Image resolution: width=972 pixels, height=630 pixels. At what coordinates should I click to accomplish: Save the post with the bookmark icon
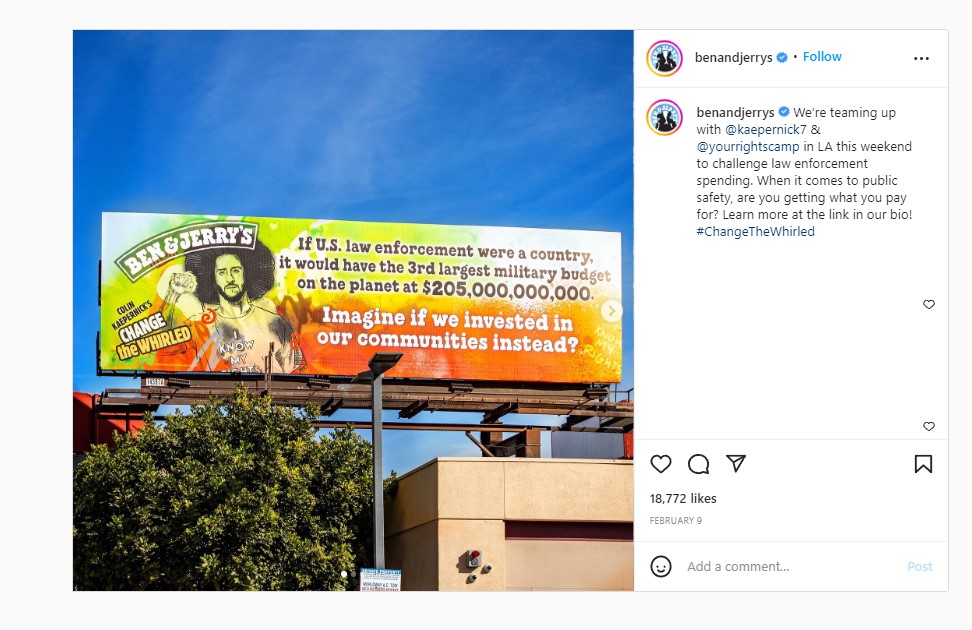tap(923, 464)
